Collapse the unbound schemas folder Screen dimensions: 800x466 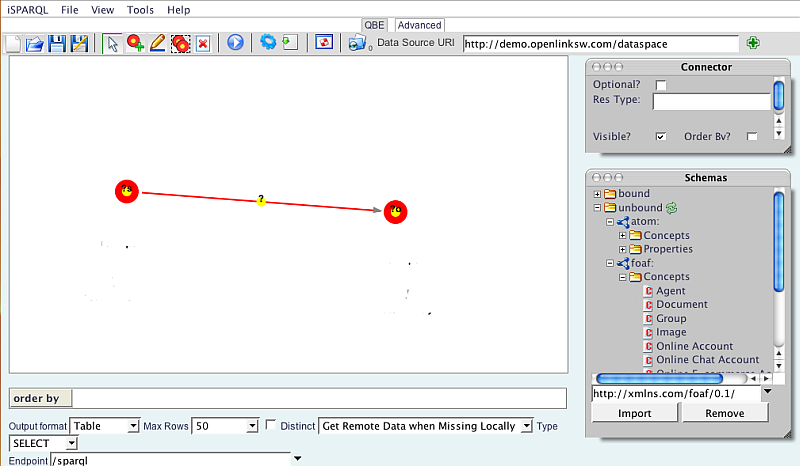pyautogui.click(x=597, y=208)
